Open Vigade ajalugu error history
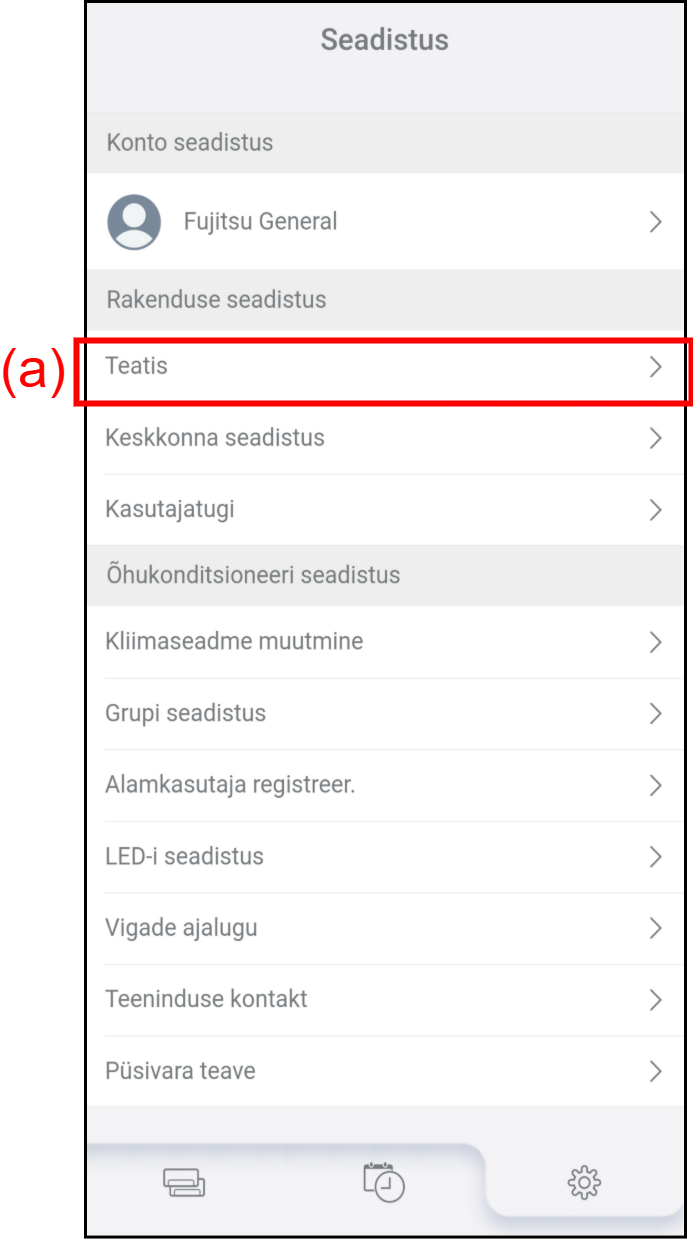The height and width of the screenshot is (1239, 693). click(x=181, y=928)
